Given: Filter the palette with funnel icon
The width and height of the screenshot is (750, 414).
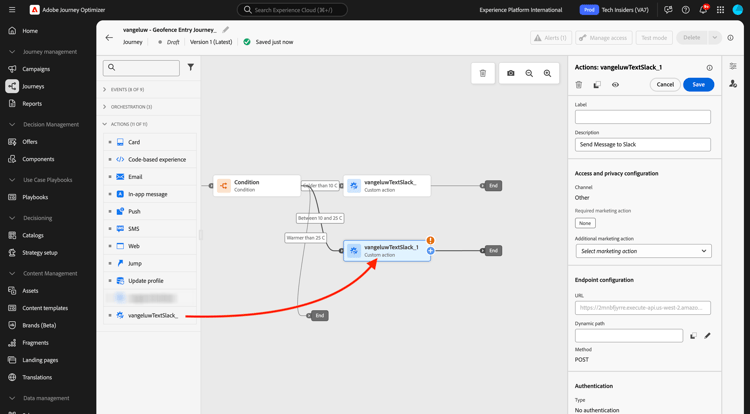Looking at the screenshot, I should pos(191,67).
